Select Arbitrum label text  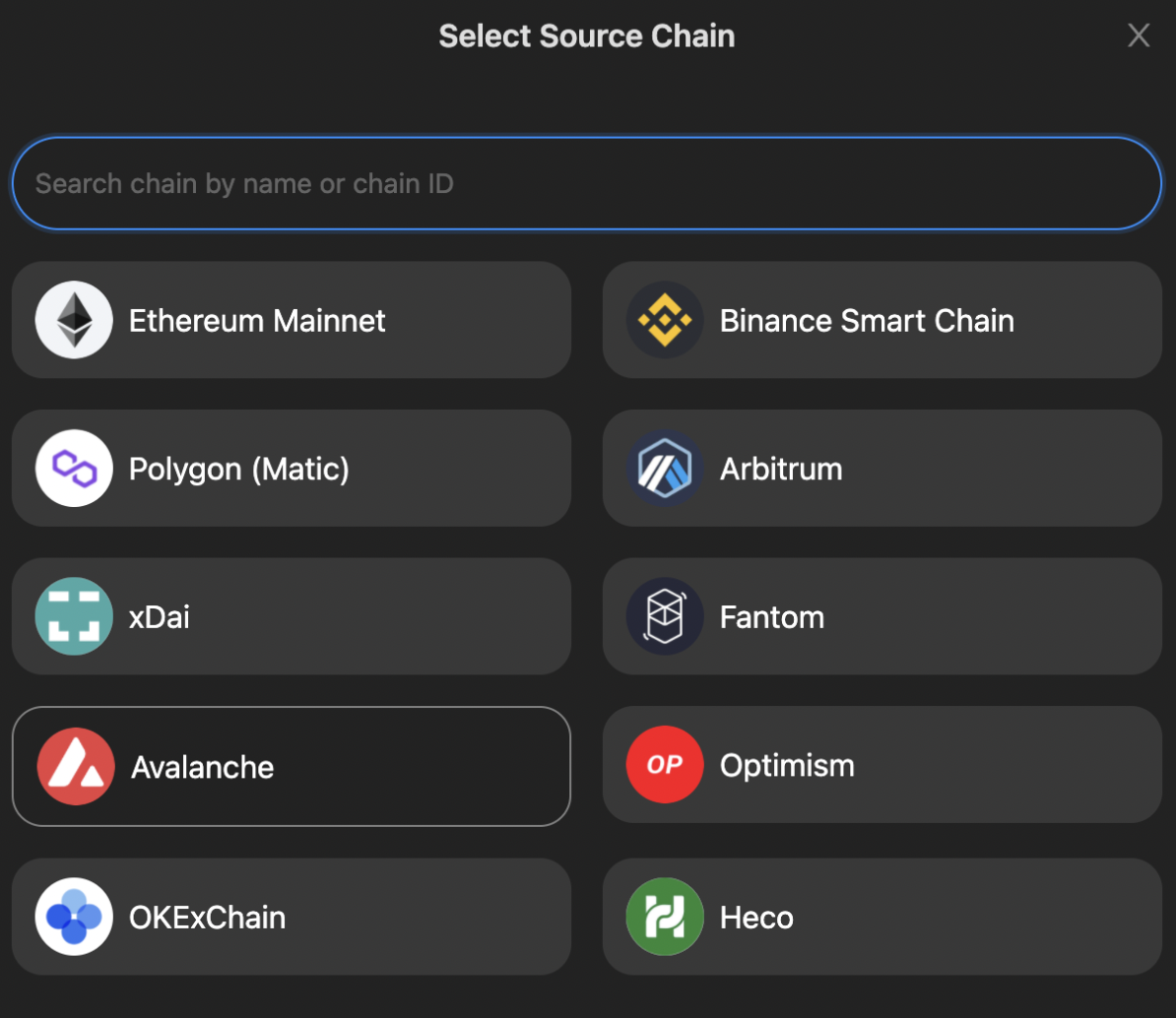[x=781, y=470]
